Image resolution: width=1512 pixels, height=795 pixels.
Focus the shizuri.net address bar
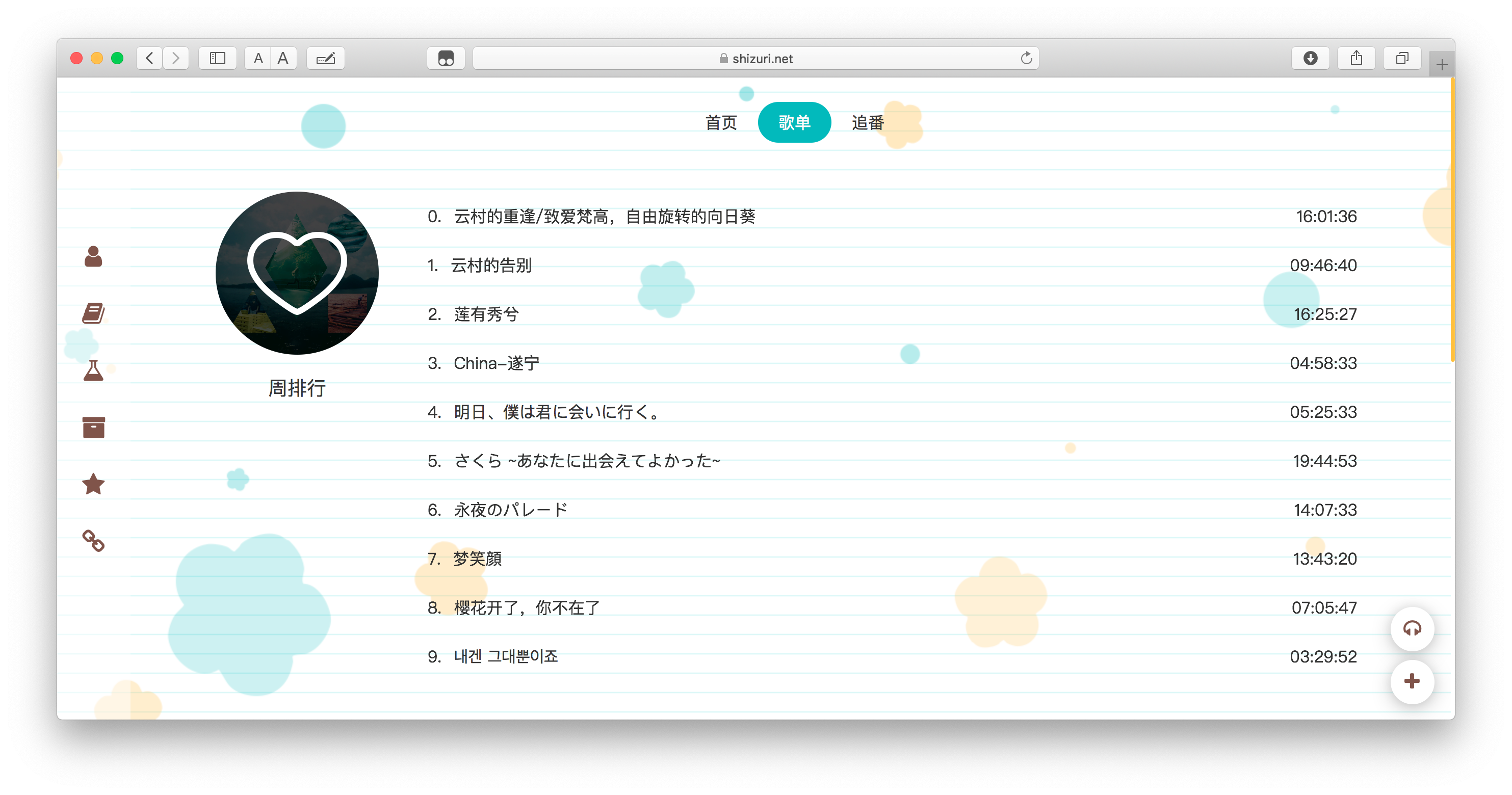pos(755,58)
